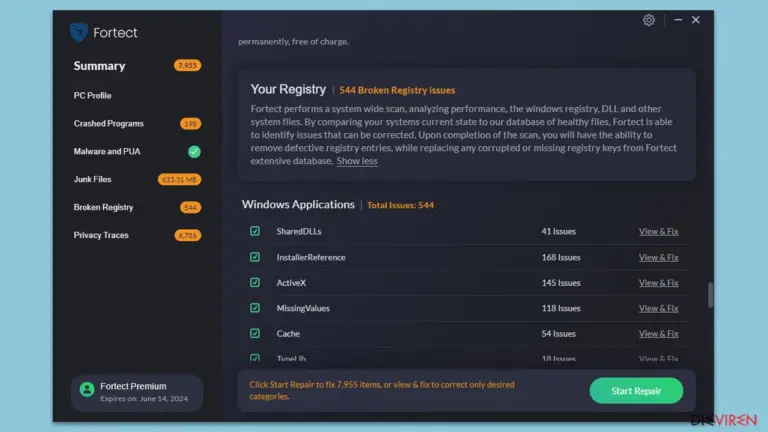The width and height of the screenshot is (768, 432).
Task: Click the '41 Issues' count
Action: pos(558,231)
